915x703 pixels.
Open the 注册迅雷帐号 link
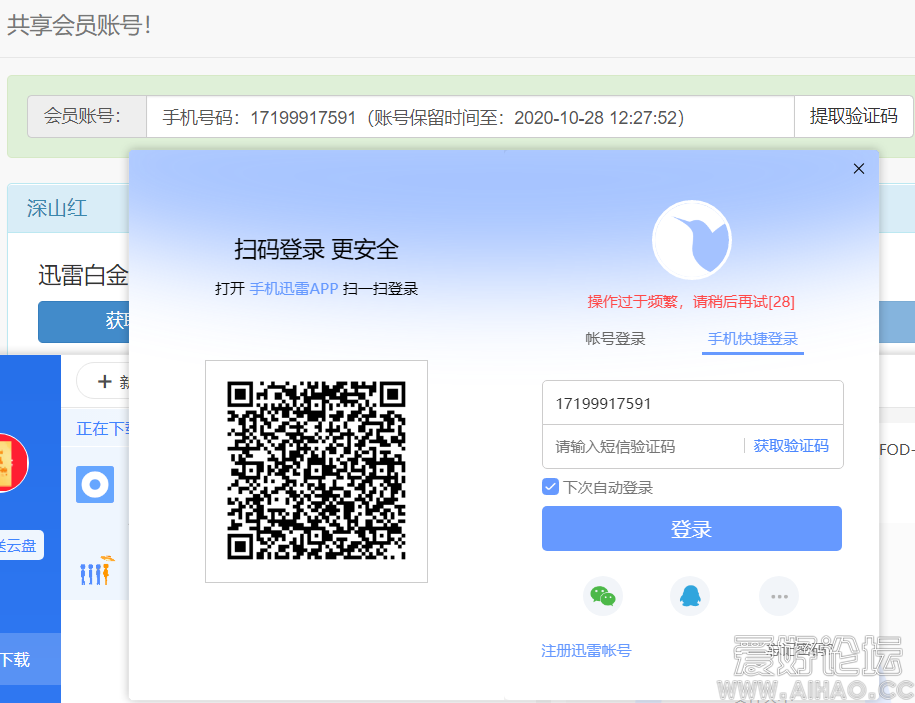pyautogui.click(x=585, y=650)
